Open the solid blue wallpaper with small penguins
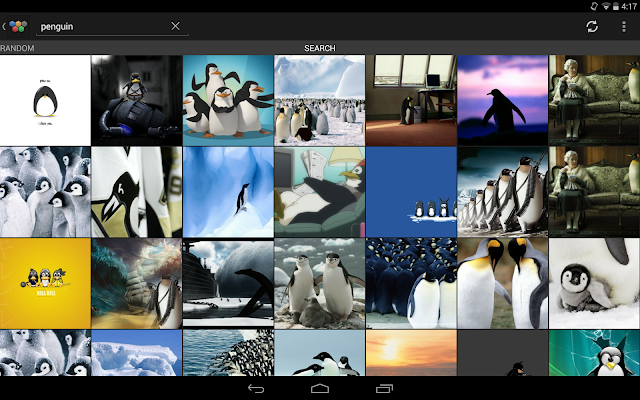 click(x=411, y=192)
